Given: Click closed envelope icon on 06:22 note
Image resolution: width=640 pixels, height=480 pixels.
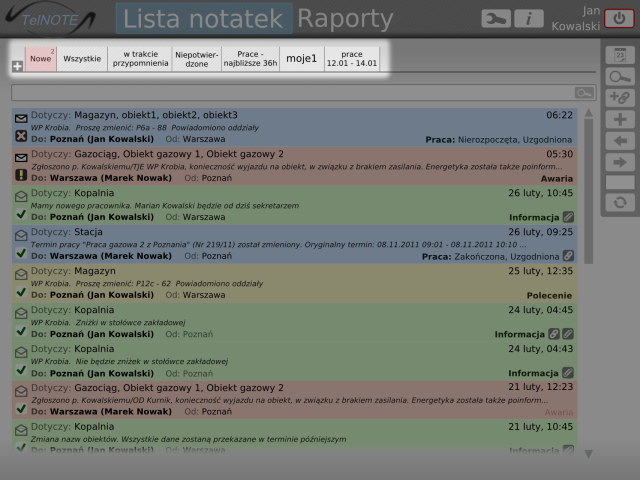Looking at the screenshot, I should coord(21,118).
